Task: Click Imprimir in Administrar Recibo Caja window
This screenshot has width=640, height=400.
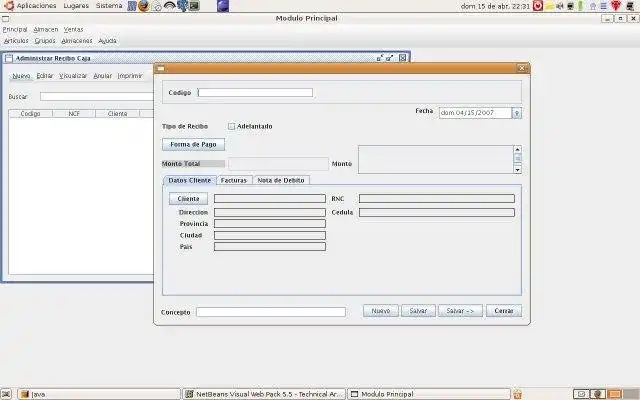Action: [x=130, y=76]
